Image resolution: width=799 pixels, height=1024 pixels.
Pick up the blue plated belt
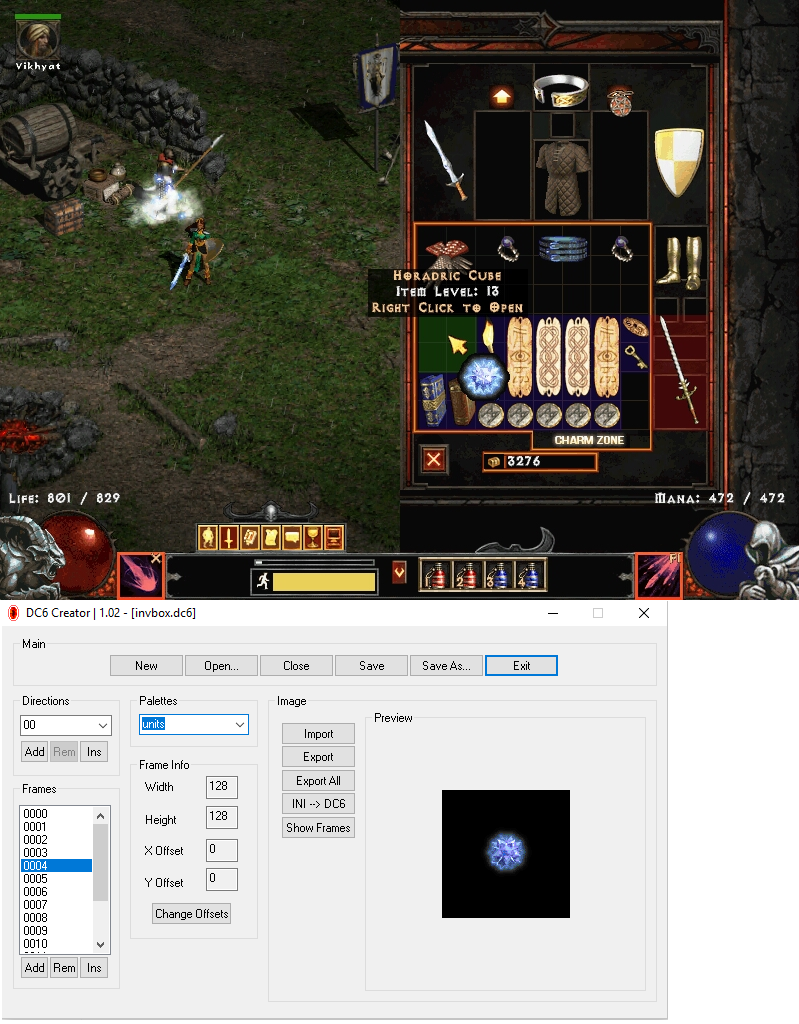point(563,249)
